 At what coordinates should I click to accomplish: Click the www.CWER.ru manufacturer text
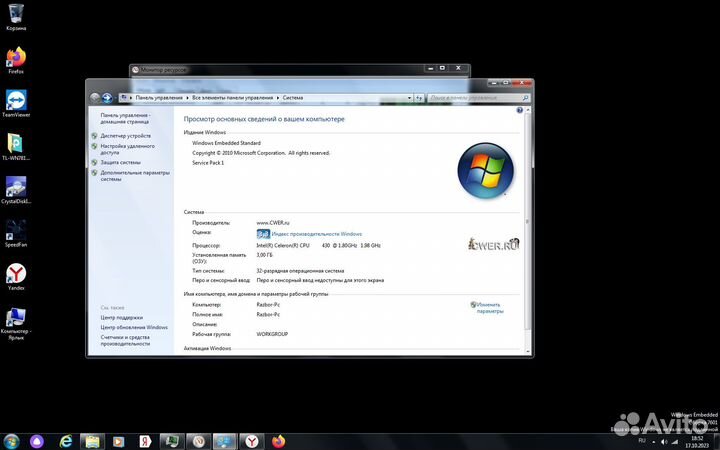(x=273, y=223)
